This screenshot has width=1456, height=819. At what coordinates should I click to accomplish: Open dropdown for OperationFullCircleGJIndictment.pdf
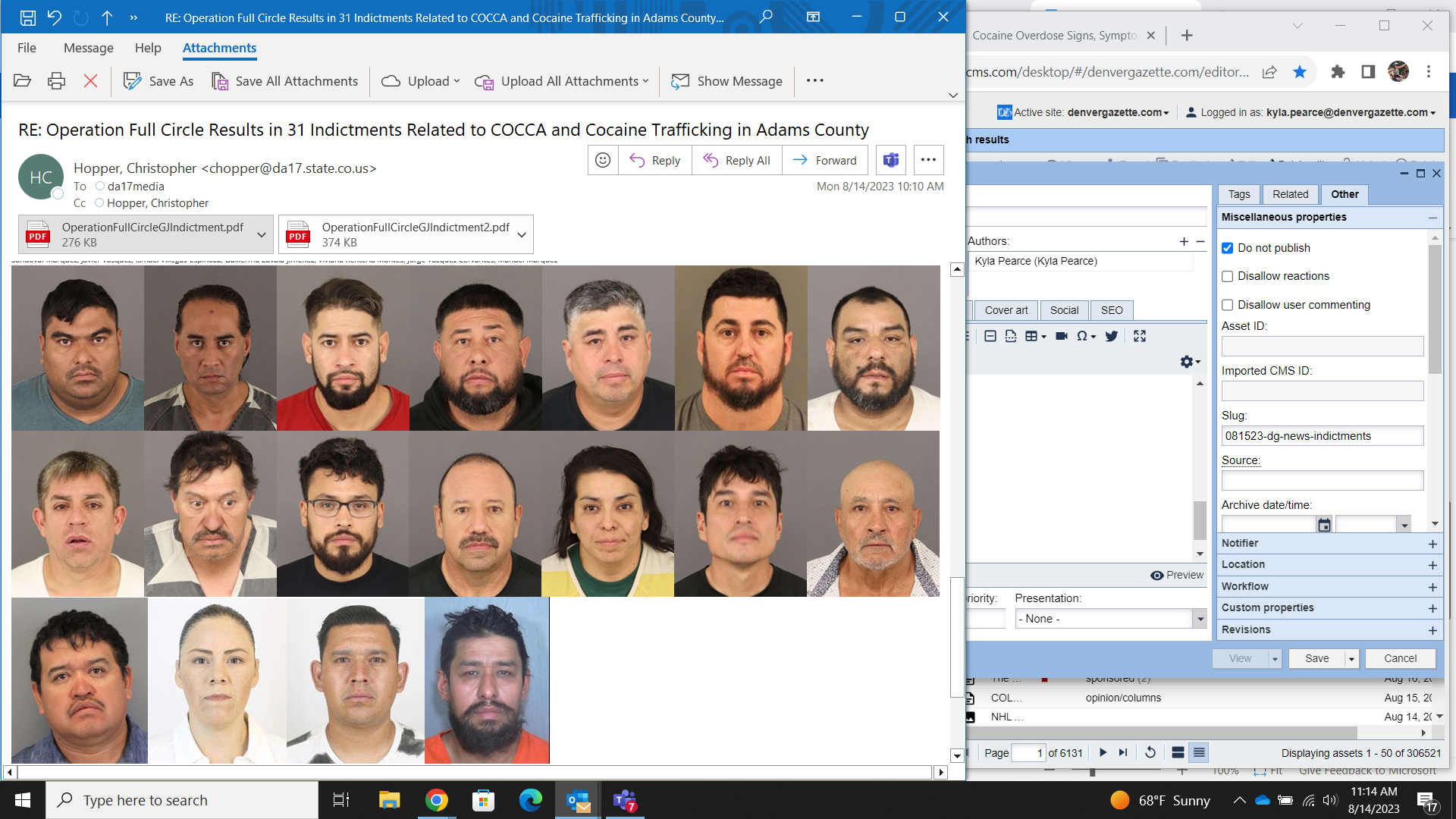(262, 234)
